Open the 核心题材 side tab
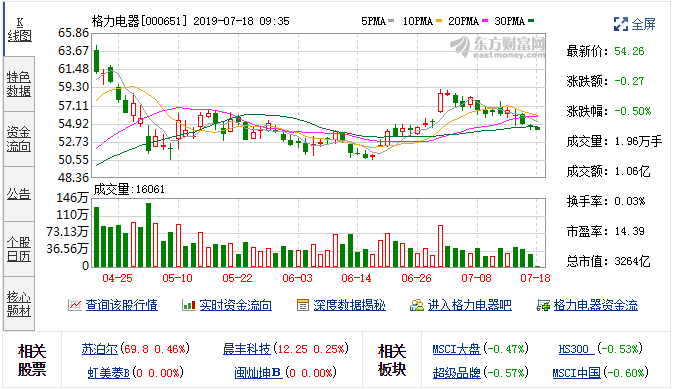Viewport: 673px width, 389px height. coord(19,304)
